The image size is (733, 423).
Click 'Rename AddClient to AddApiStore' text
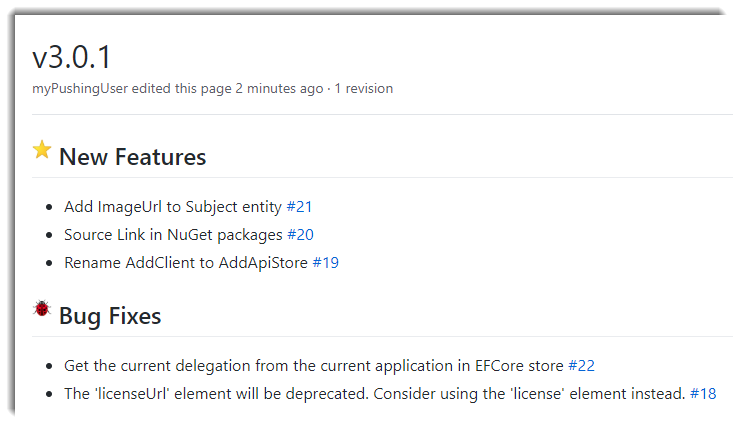coord(186,263)
